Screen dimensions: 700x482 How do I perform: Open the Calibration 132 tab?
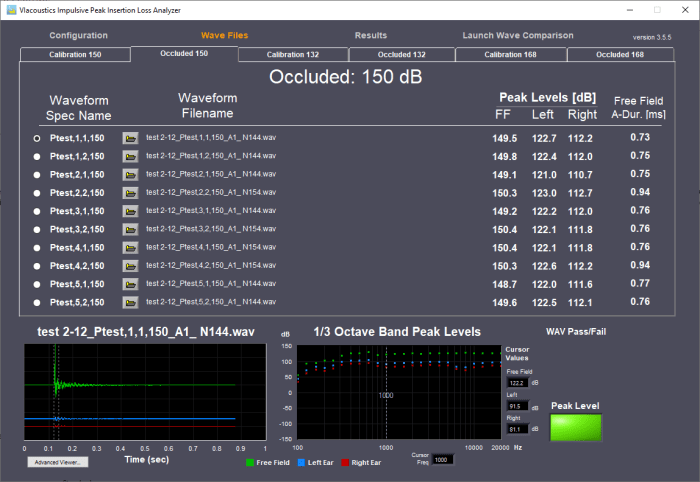[x=293, y=54]
